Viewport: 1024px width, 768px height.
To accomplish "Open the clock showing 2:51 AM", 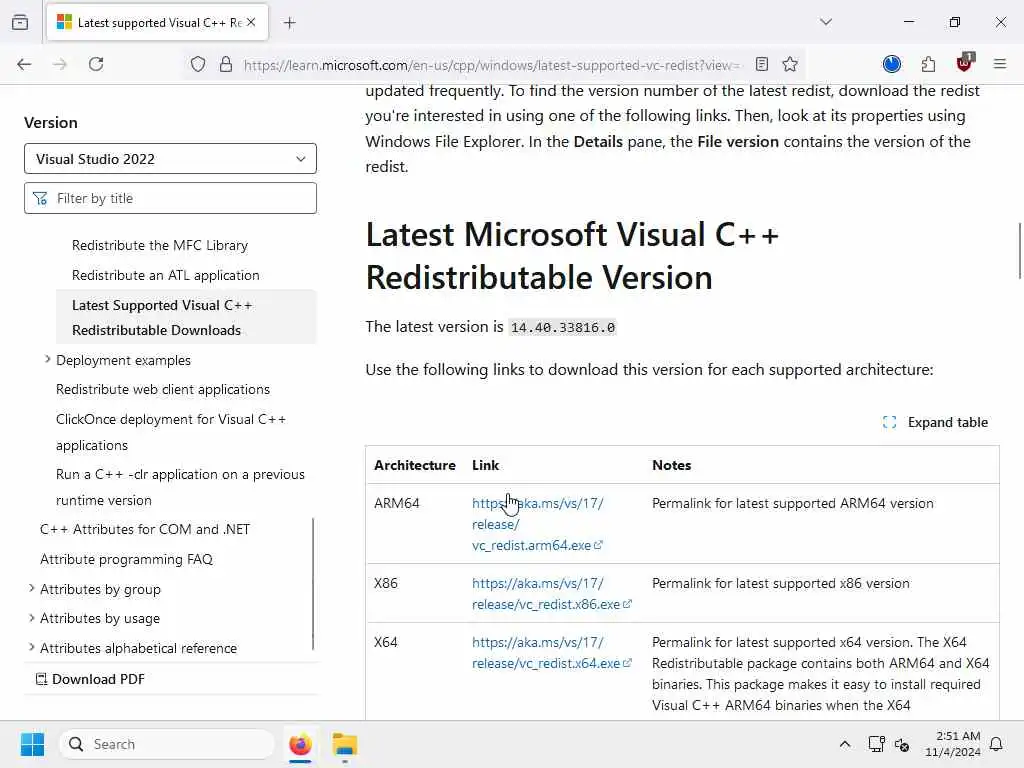I will (953, 744).
